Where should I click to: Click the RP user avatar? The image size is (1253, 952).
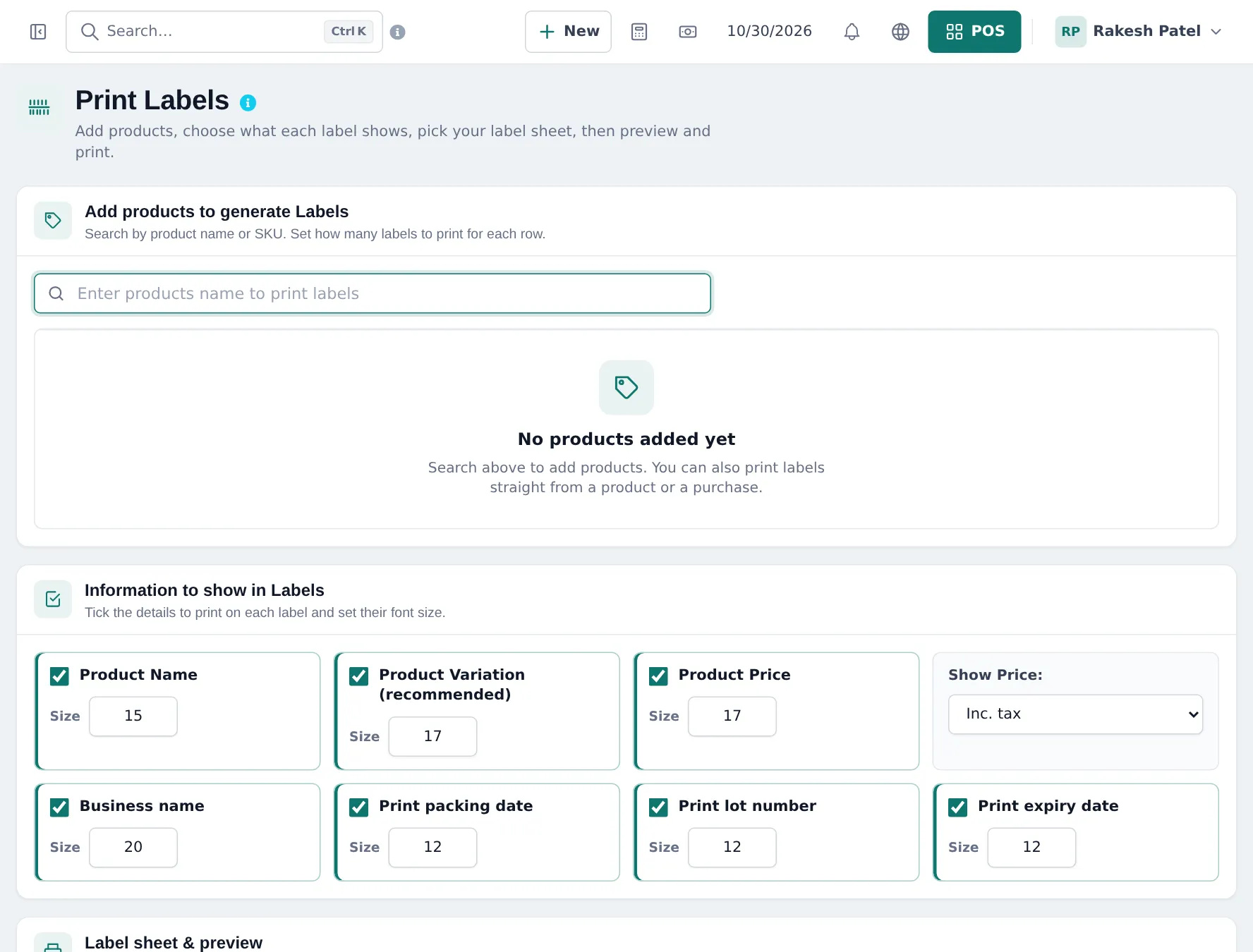pyautogui.click(x=1070, y=32)
